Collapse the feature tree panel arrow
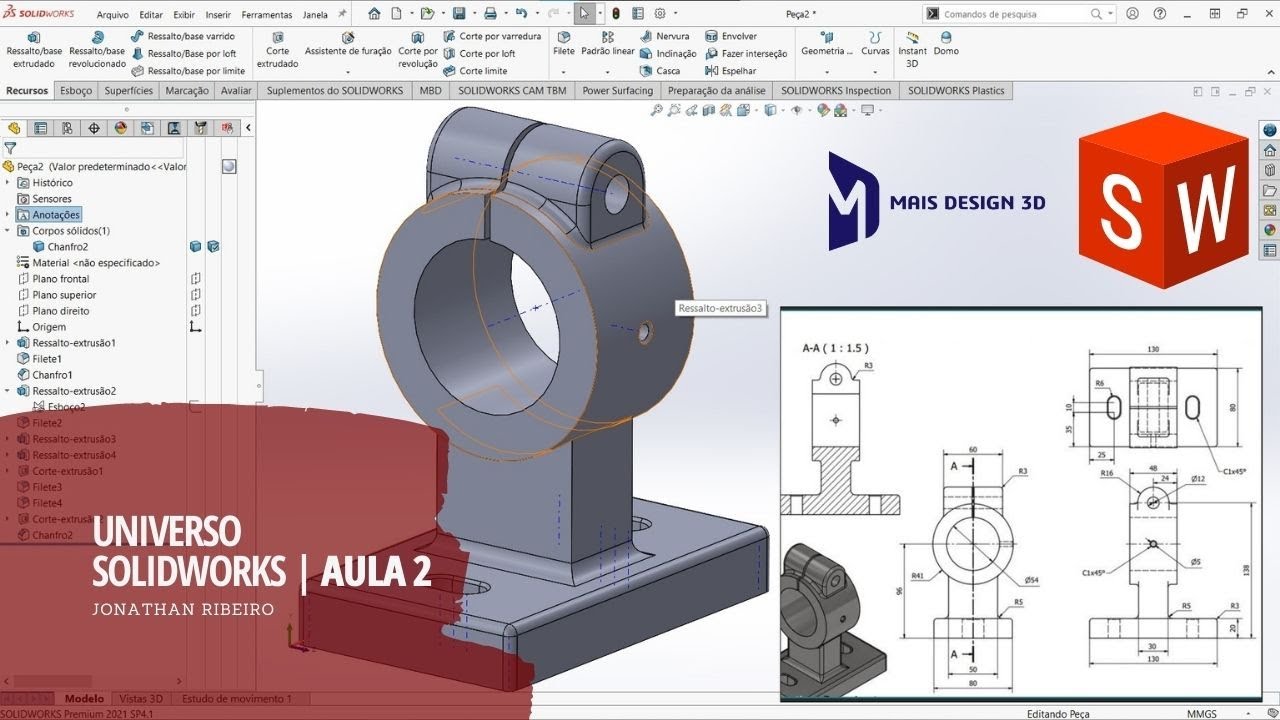Screen dimensions: 1280x720 point(248,128)
